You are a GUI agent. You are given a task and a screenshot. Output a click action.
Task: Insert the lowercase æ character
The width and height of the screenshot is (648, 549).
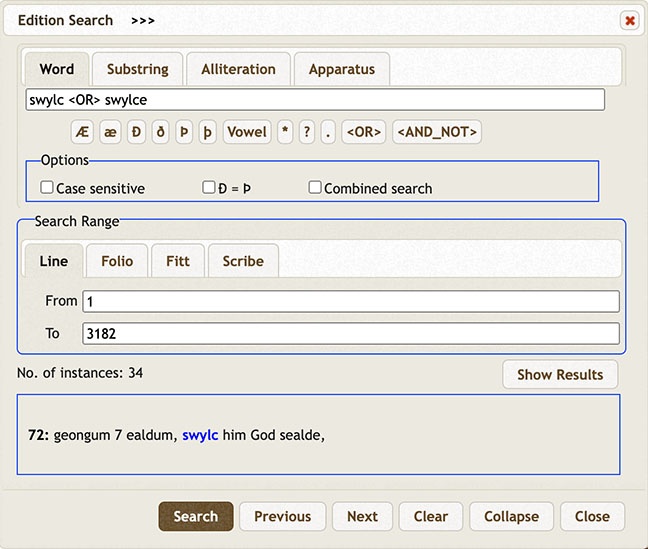click(110, 132)
